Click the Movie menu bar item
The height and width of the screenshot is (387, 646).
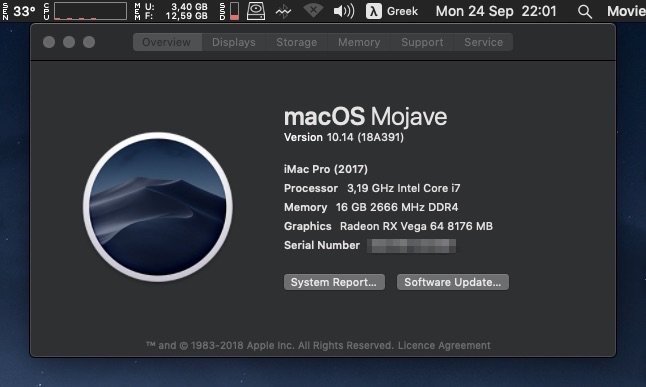626,11
